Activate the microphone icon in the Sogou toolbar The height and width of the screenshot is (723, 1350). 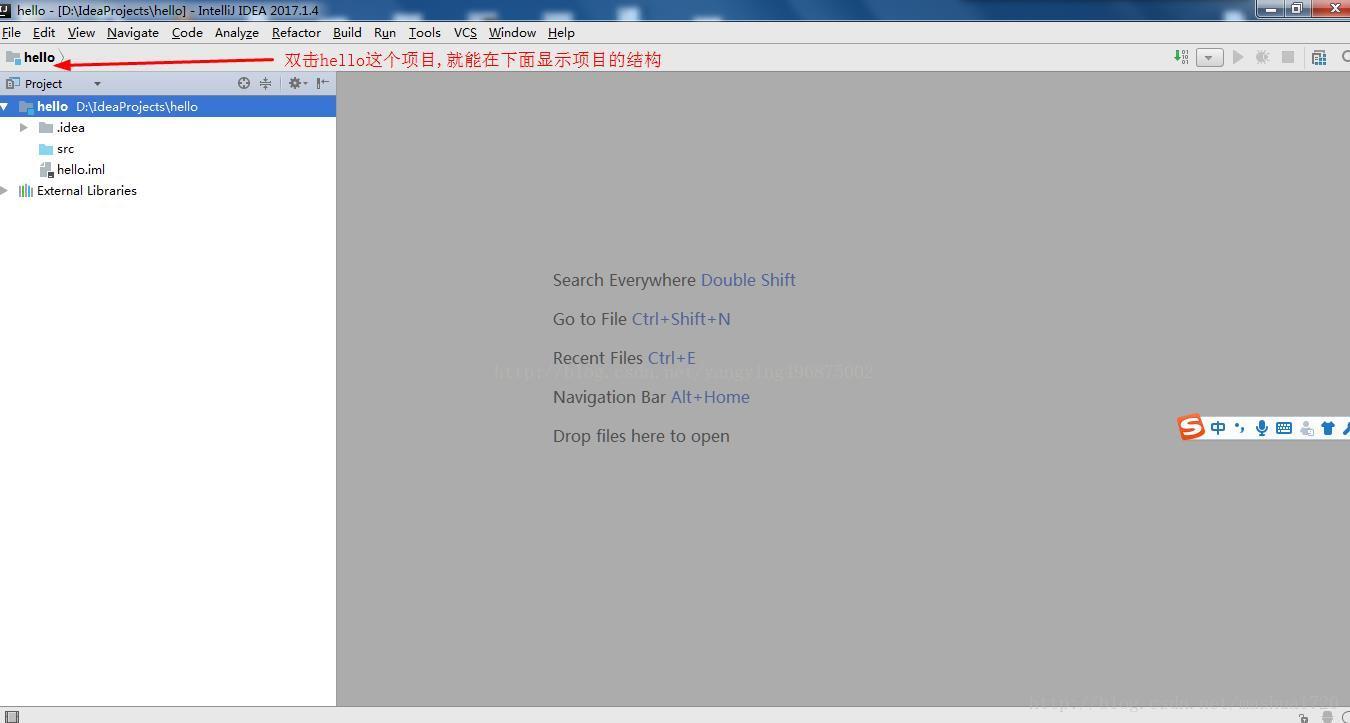pos(1261,427)
